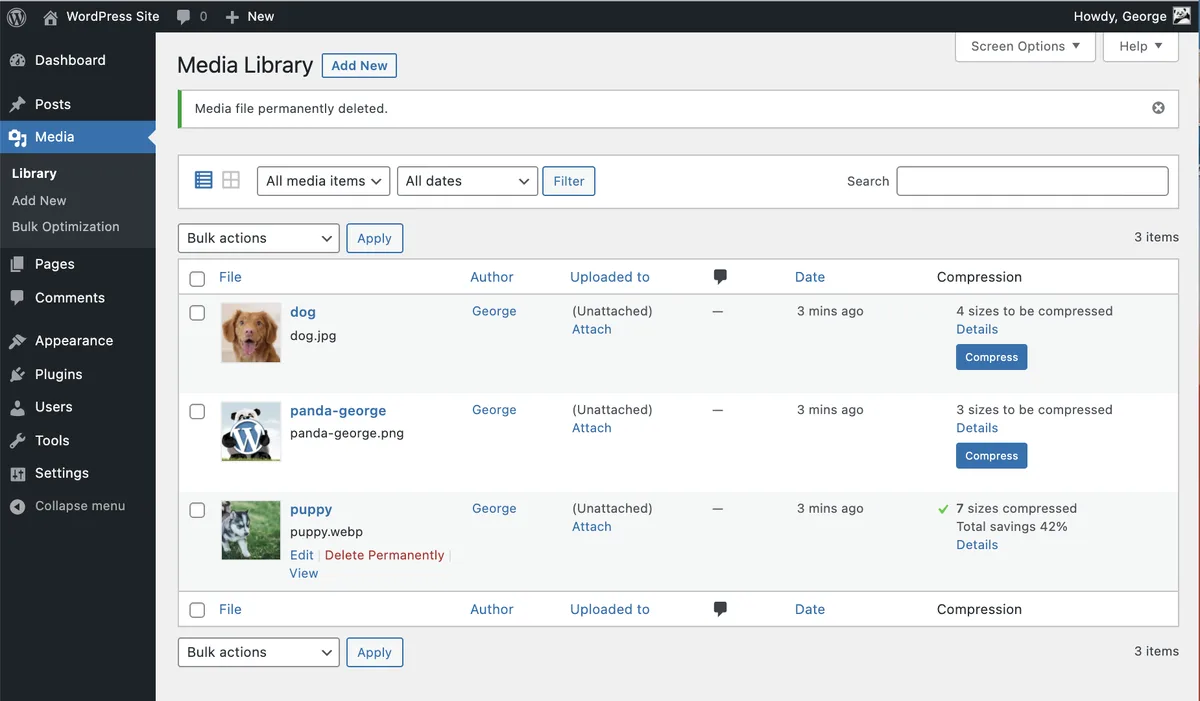Open the dog thumbnail

pos(251,333)
